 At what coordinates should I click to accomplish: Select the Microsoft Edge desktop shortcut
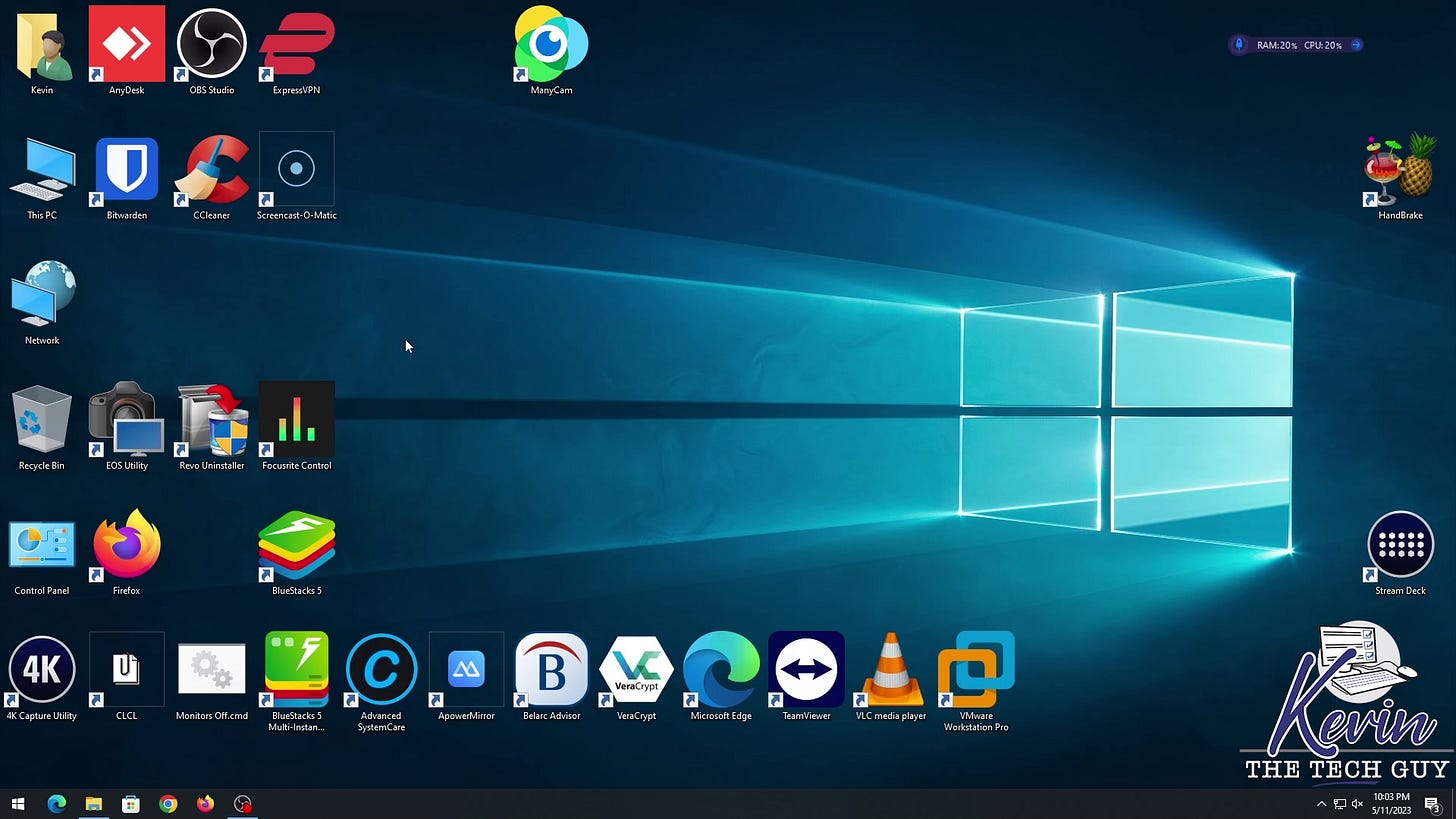[x=721, y=677]
